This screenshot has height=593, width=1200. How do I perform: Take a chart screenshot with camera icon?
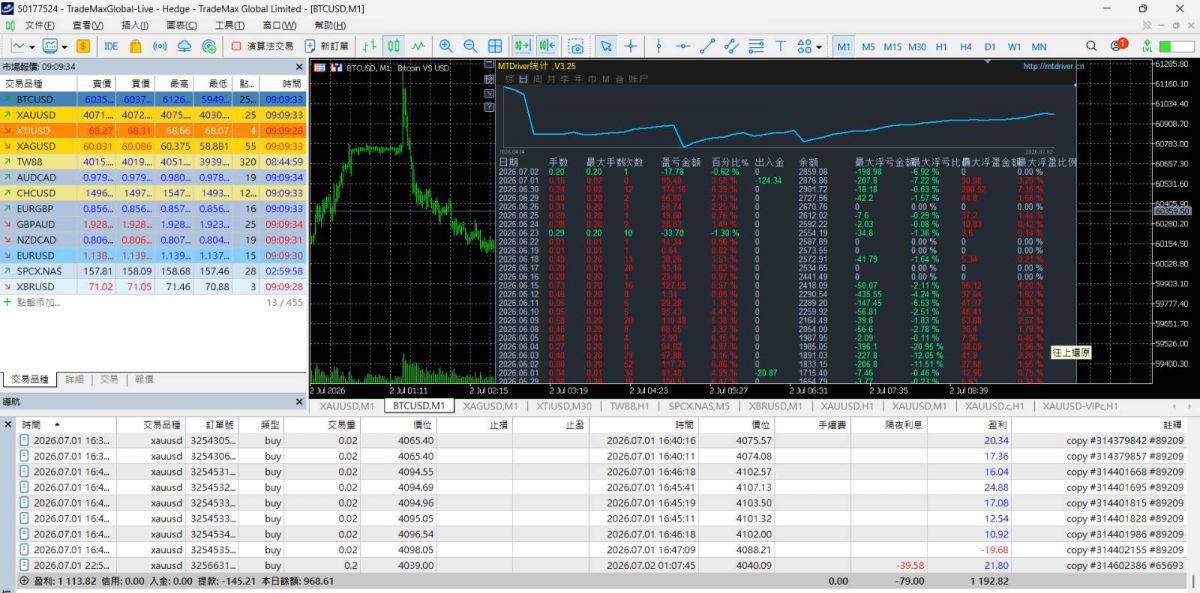tap(576, 46)
